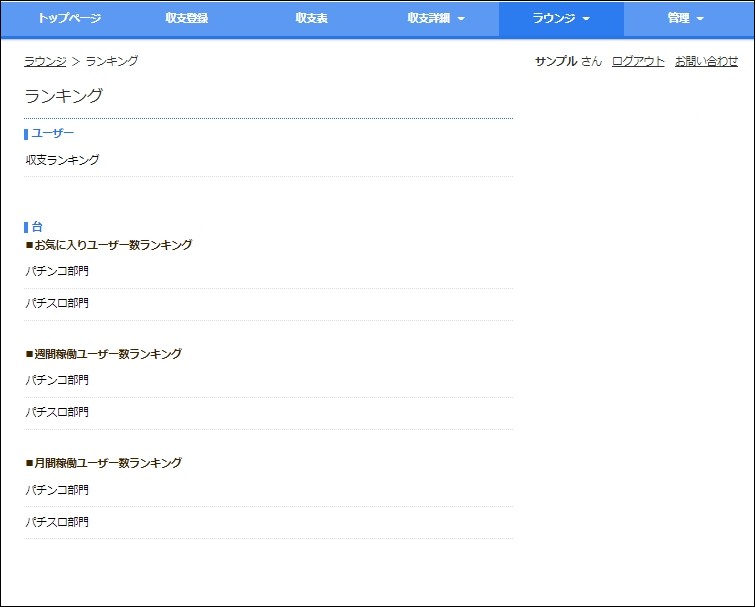Image resolution: width=755 pixels, height=607 pixels.
Task: Click the ユーザー section heading
Action: point(52,133)
